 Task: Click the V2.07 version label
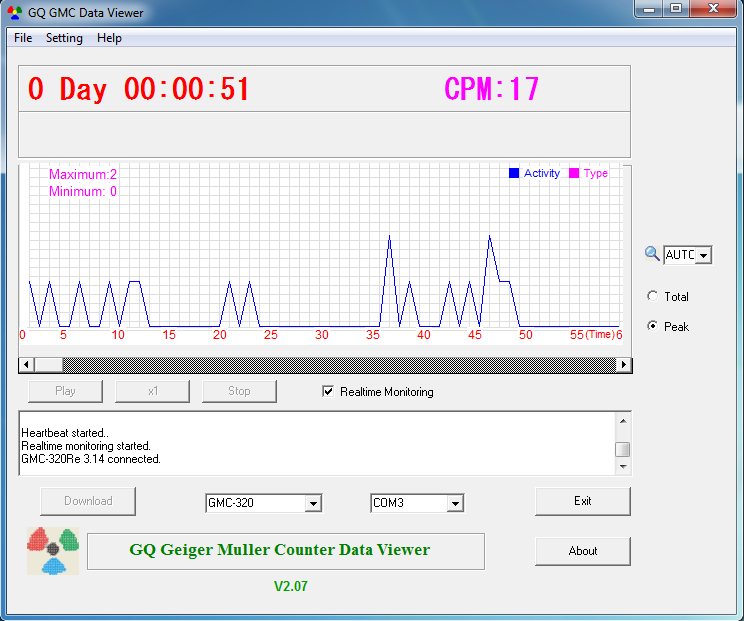point(291,586)
